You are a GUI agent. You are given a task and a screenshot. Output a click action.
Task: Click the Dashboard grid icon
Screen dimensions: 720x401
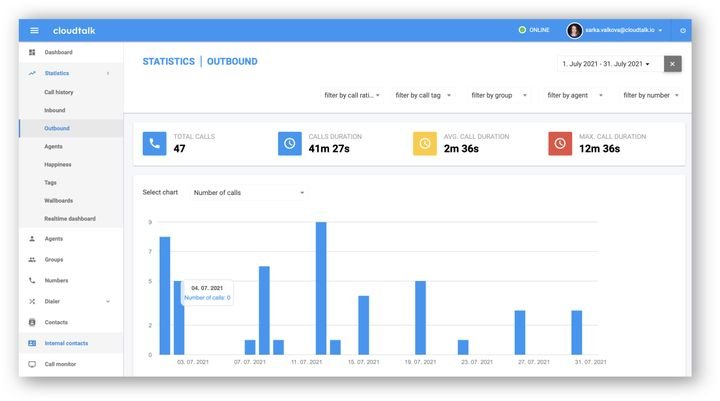point(32,52)
